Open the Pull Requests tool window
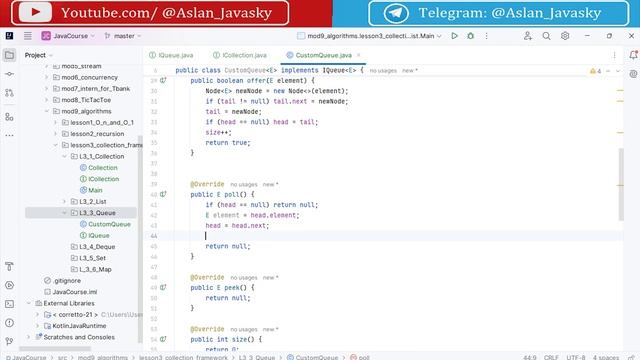Screen dimensions: 640x360 click(x=9, y=93)
